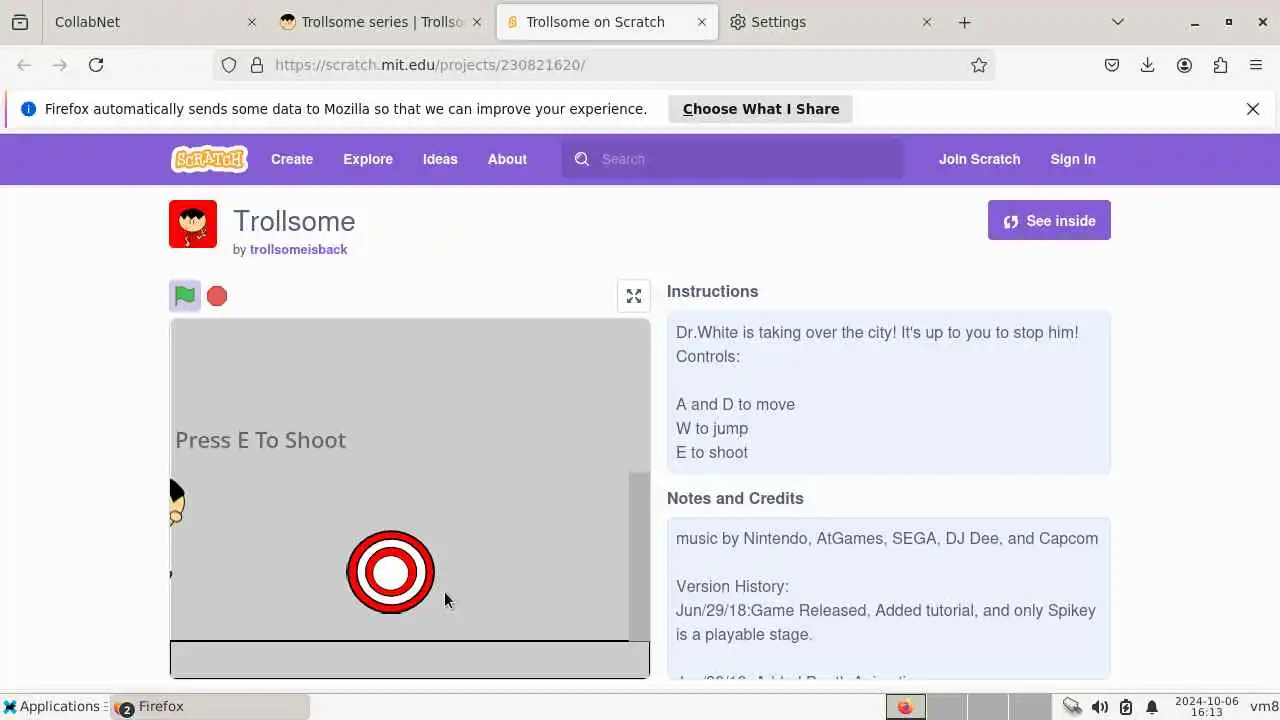The width and height of the screenshot is (1280, 720).
Task: Click the notification bell in system tray
Action: click(1152, 707)
